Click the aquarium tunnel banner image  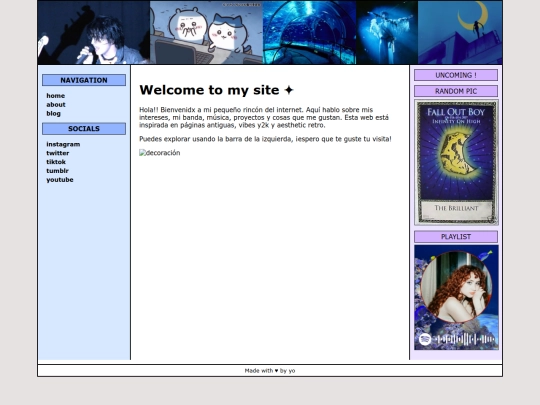point(309,32)
